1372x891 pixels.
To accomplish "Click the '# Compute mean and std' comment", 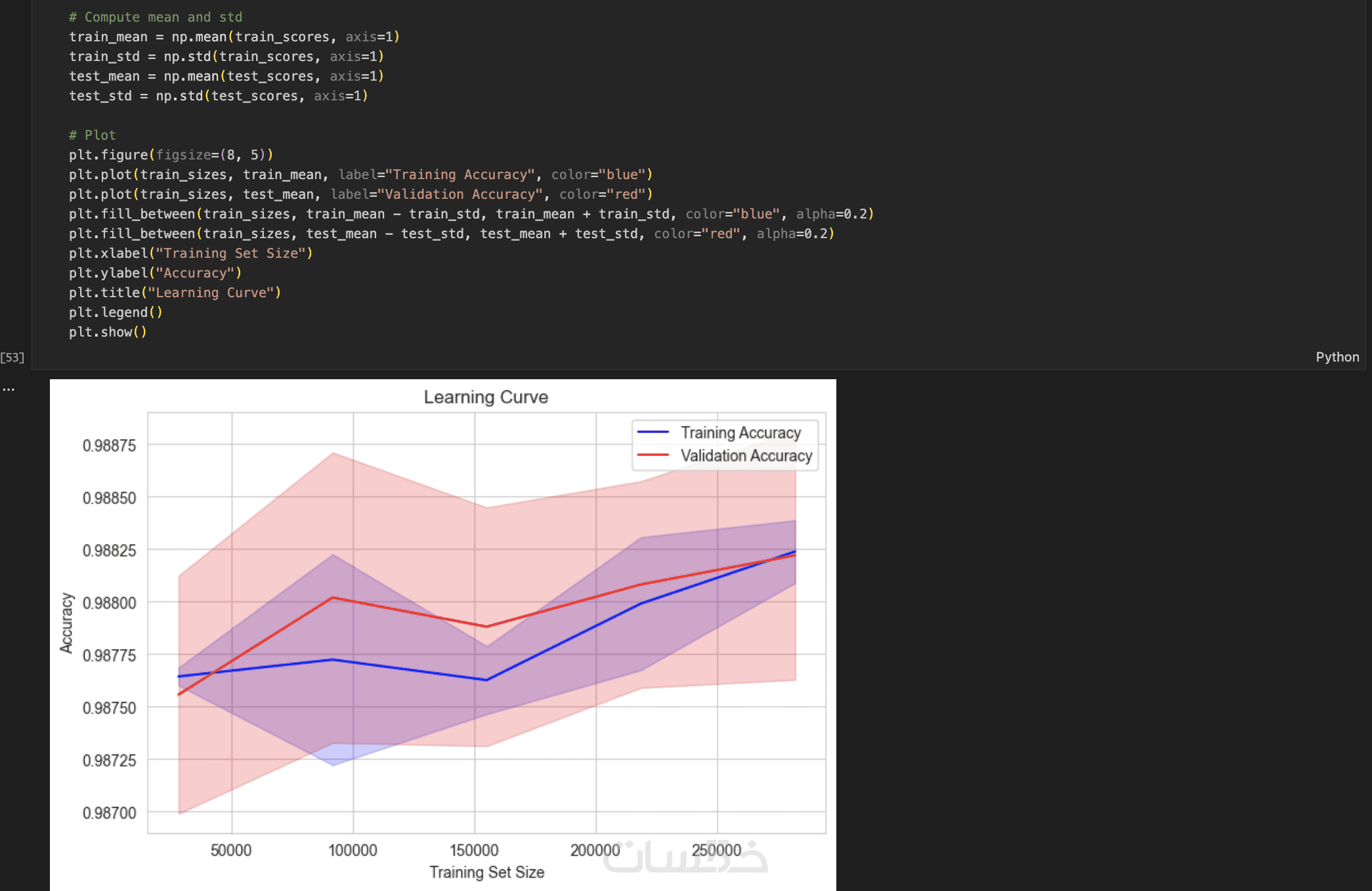I will [156, 17].
